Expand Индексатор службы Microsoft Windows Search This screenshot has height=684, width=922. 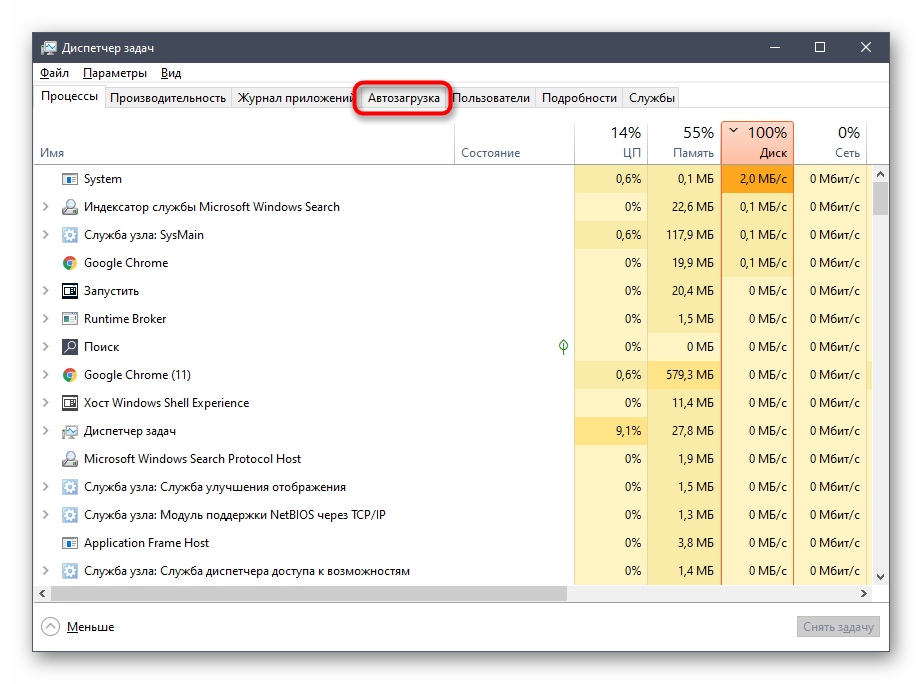click(45, 207)
